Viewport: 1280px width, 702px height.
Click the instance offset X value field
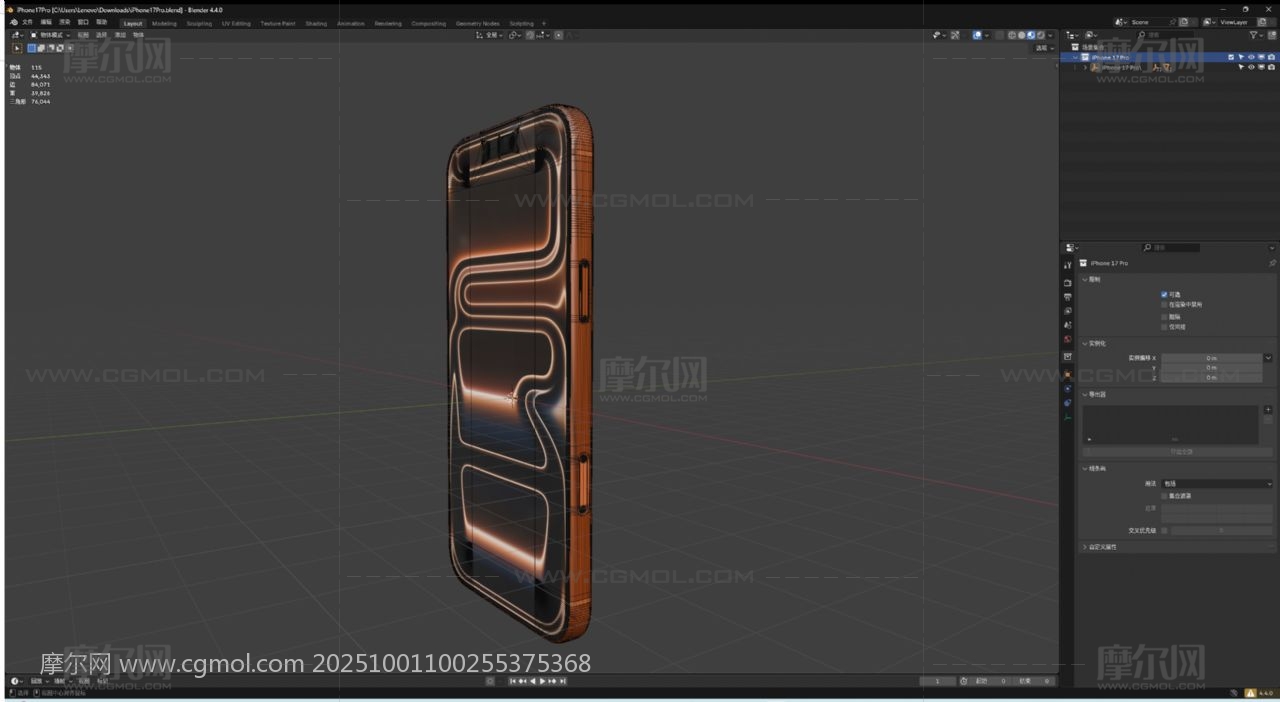[x=1211, y=357]
